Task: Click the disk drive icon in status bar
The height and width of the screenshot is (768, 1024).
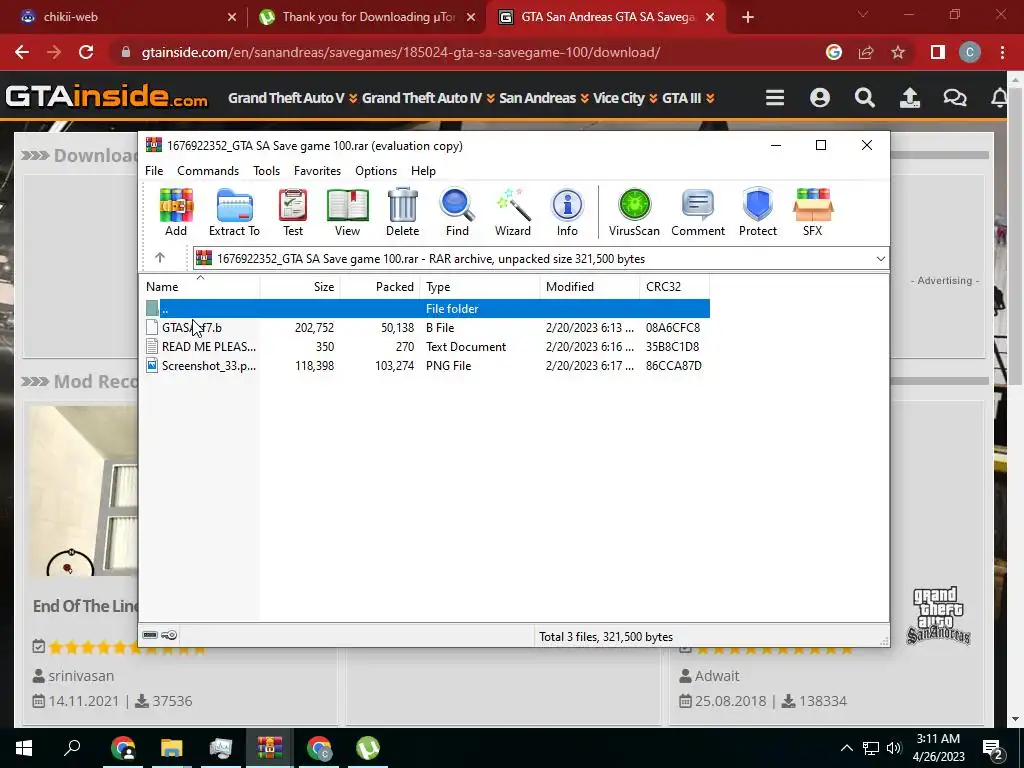Action: (x=150, y=635)
